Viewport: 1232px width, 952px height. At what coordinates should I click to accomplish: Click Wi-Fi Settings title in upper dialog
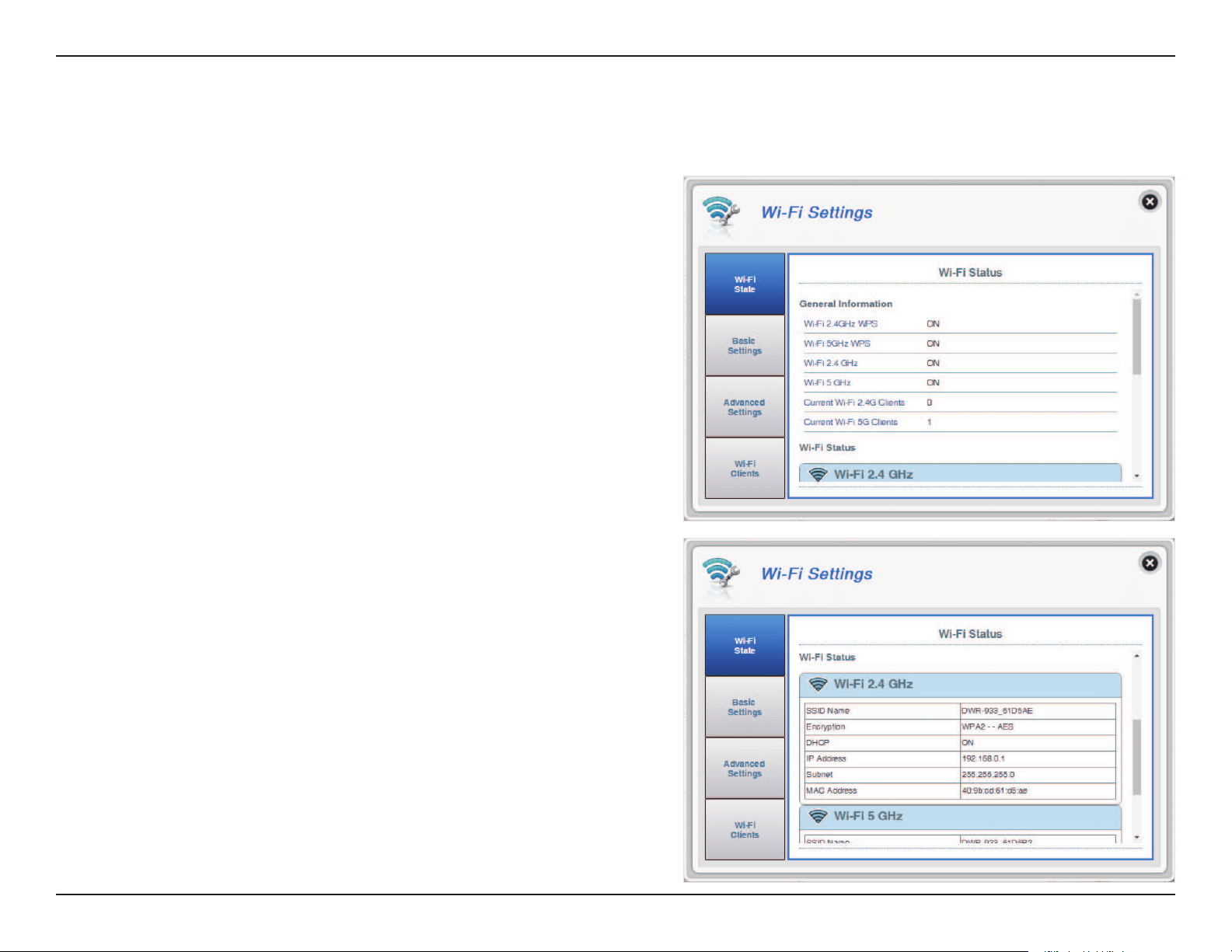coord(817,212)
